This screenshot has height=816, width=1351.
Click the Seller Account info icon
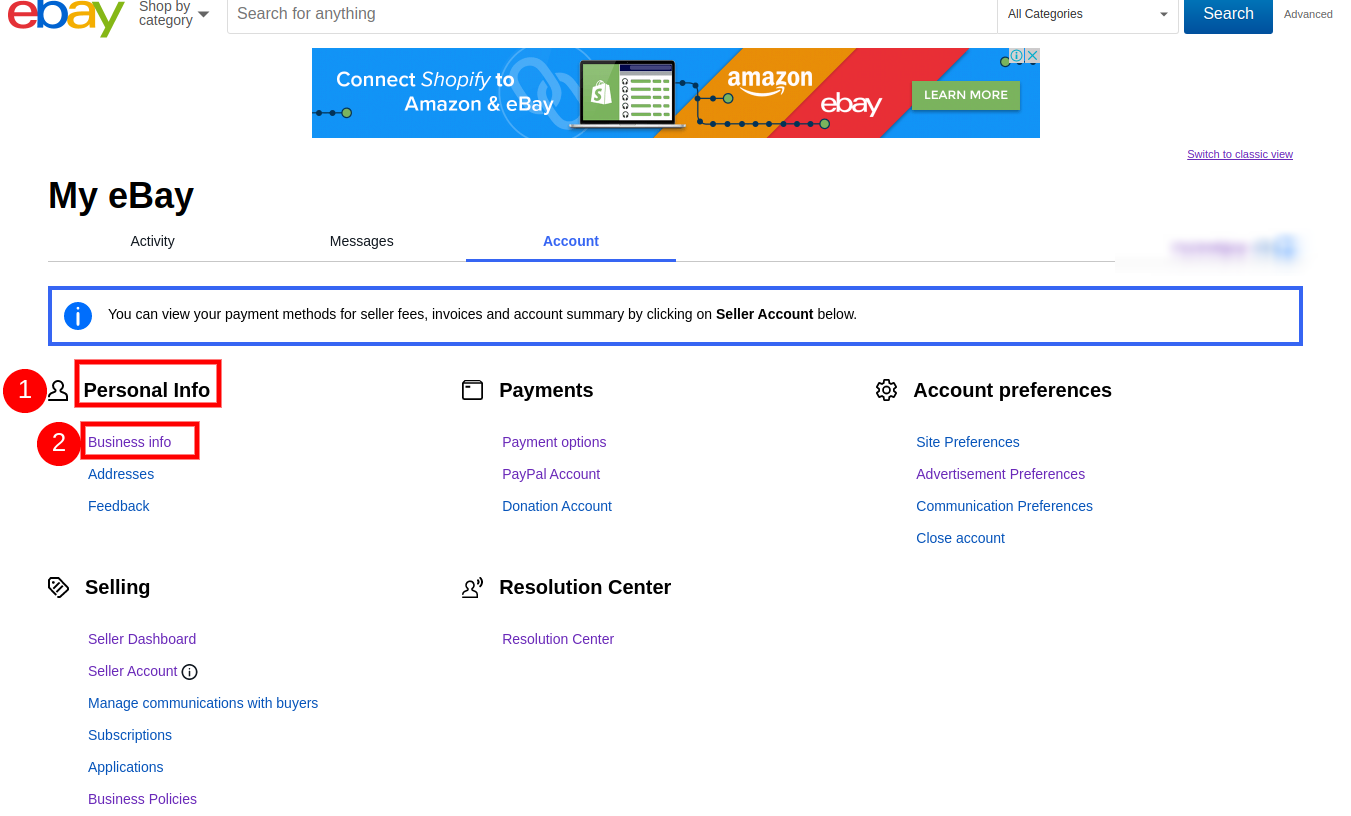tap(190, 672)
